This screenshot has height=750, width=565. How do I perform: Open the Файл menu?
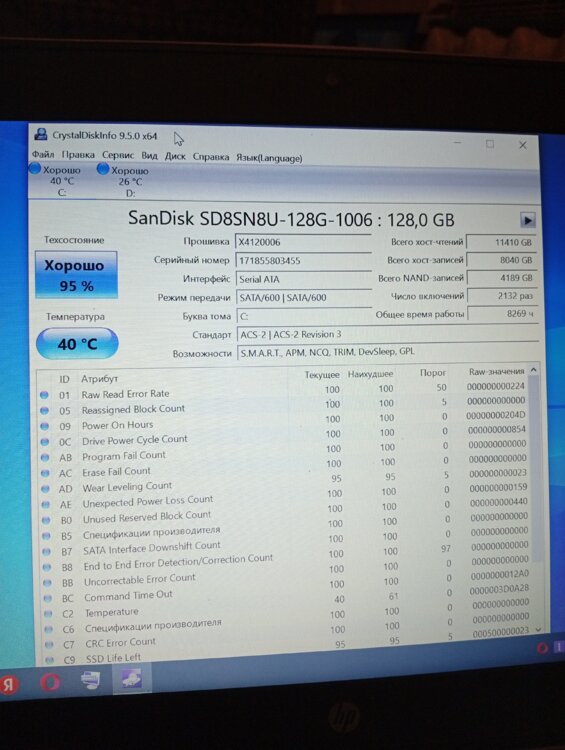pos(43,154)
